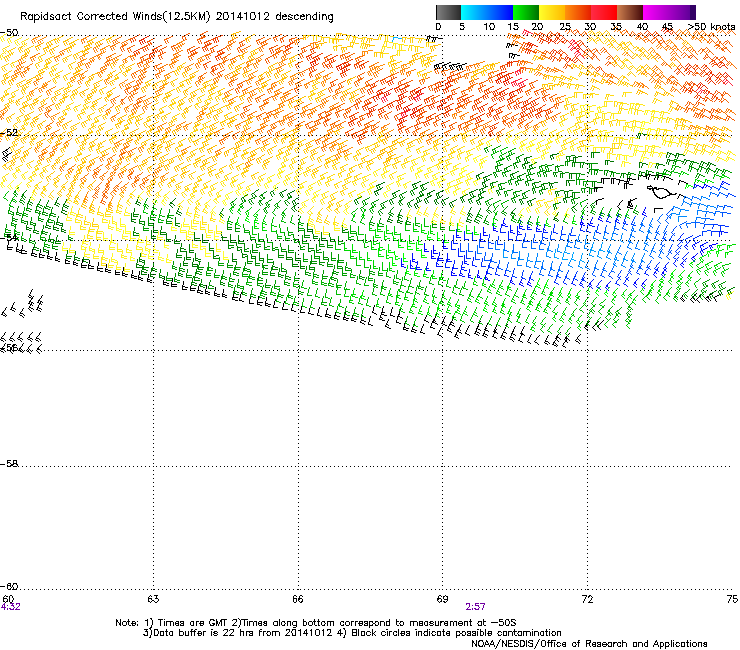
Task: Click the legend tick label '25'
Action: [565, 27]
